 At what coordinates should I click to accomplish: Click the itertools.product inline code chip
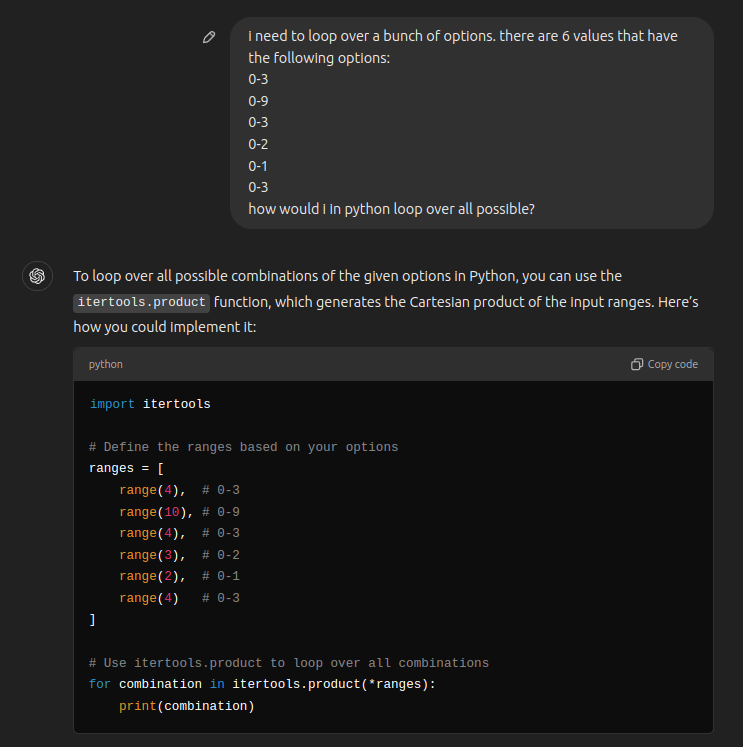141,302
